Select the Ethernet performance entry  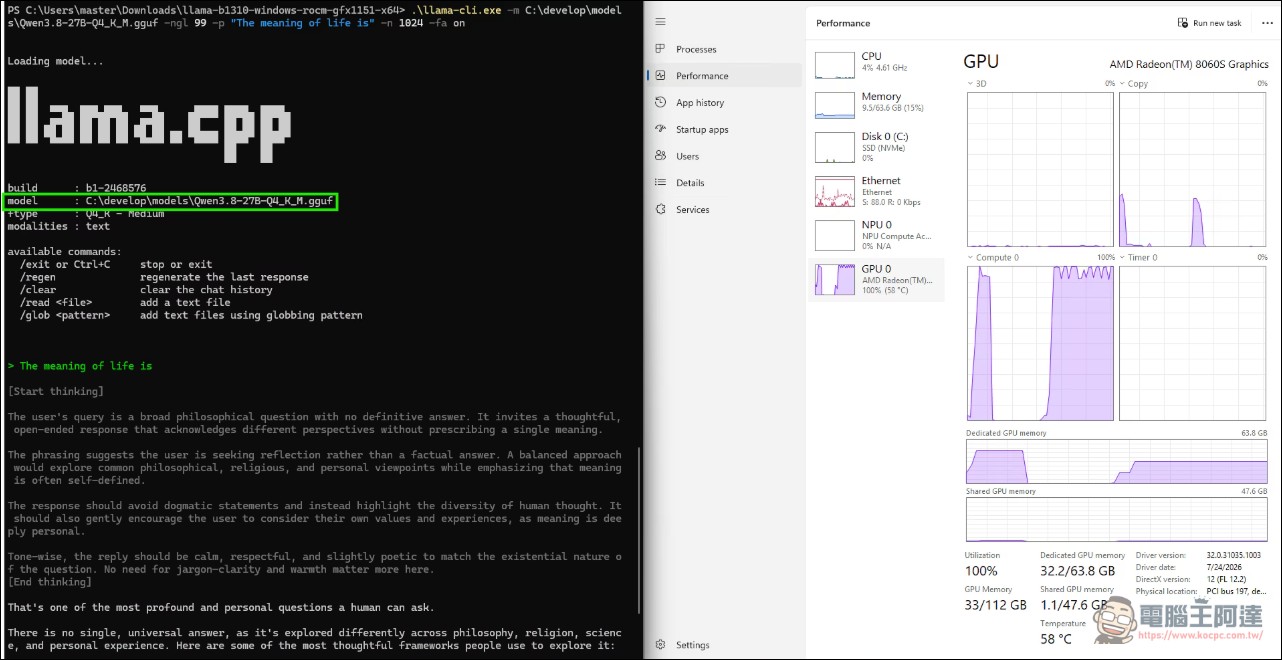875,191
